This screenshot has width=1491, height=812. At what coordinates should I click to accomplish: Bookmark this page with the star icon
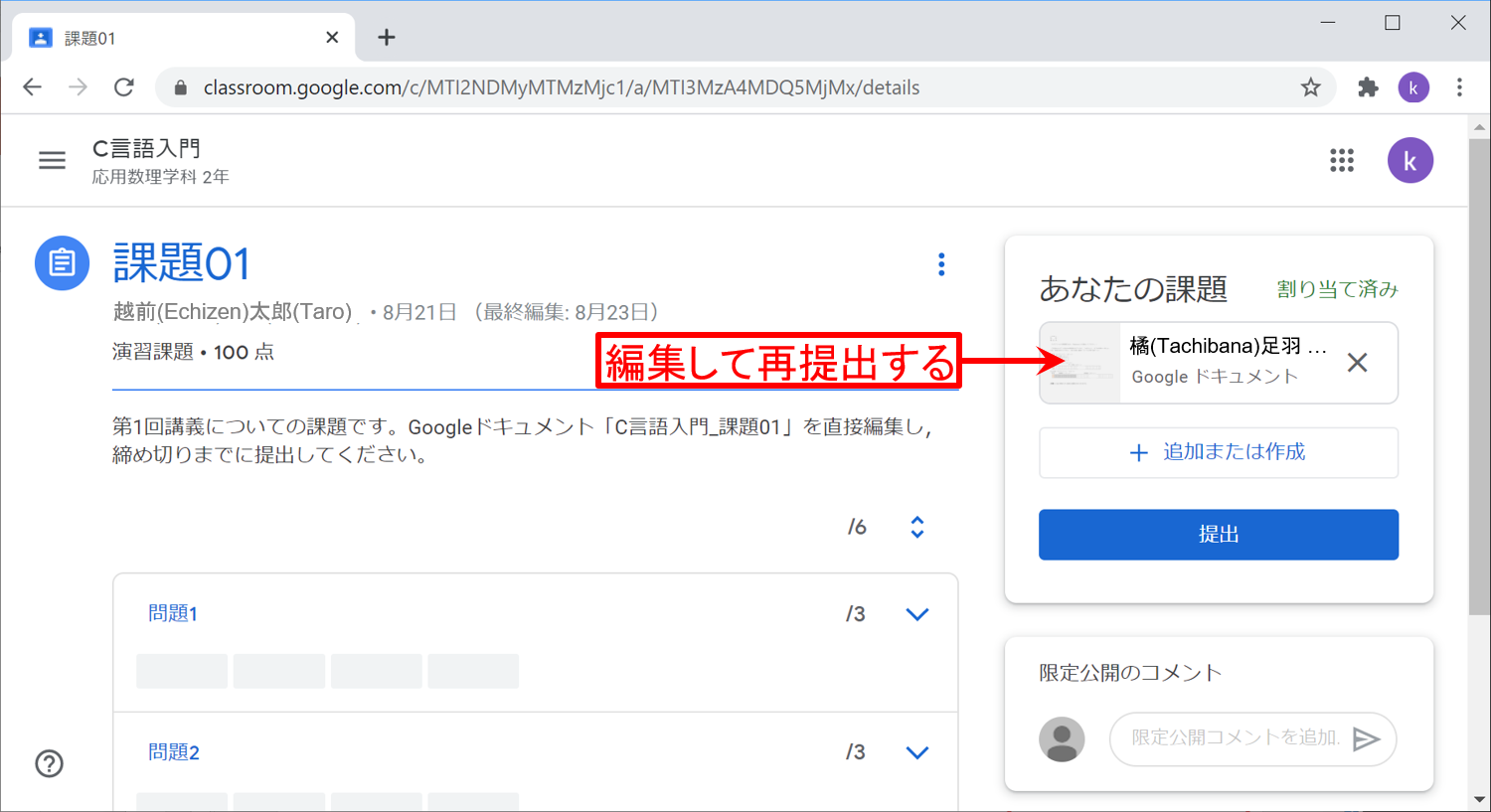[x=1311, y=87]
